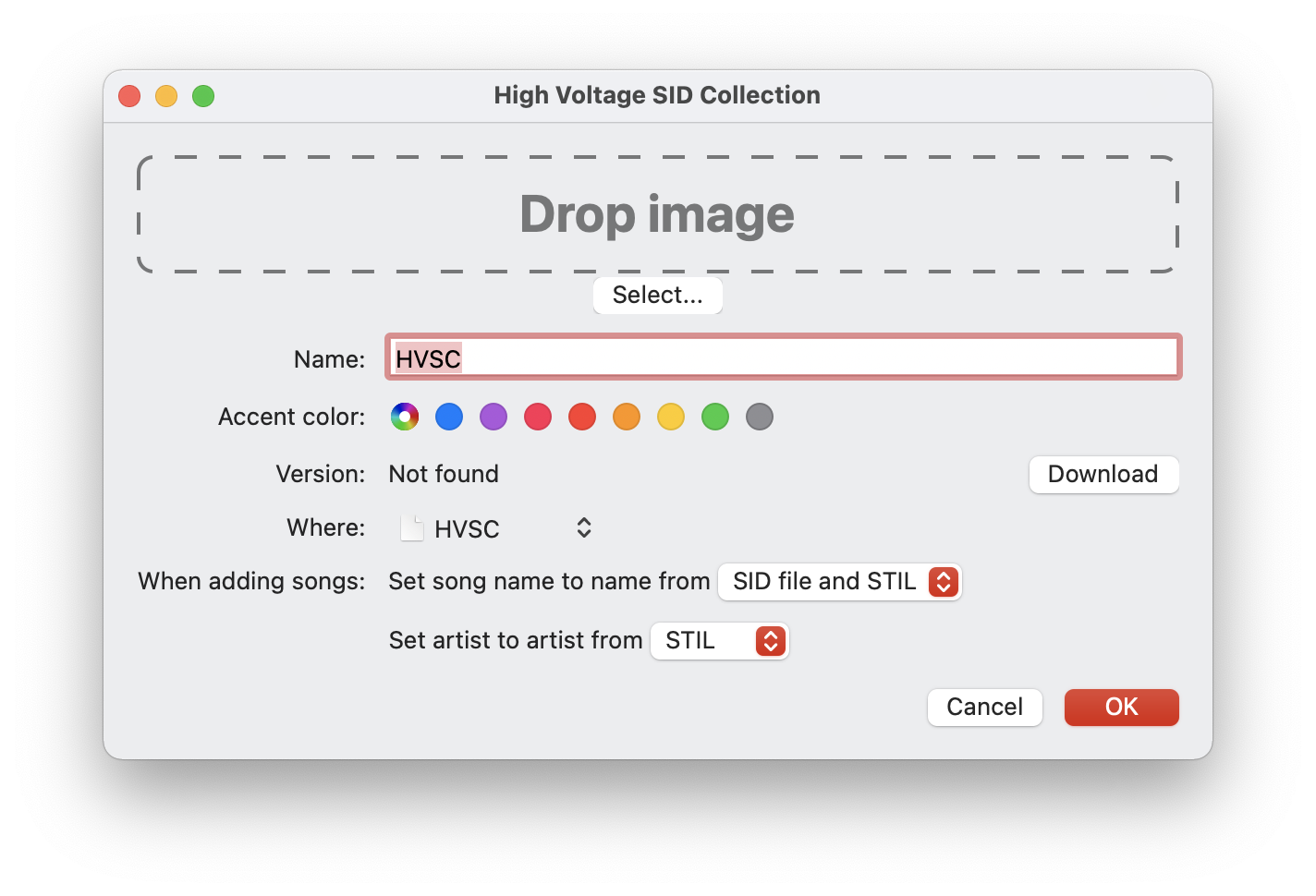Click the HVSC folder document icon
1316x896 pixels.
coord(411,528)
